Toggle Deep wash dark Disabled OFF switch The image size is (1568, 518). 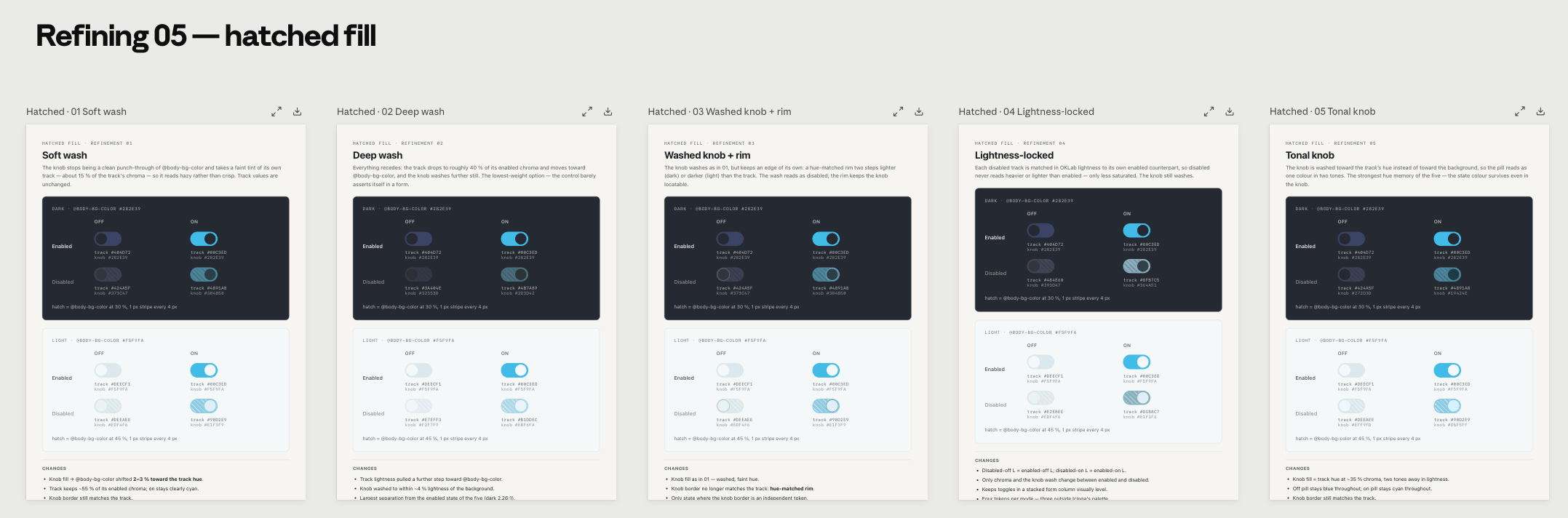coord(418,274)
